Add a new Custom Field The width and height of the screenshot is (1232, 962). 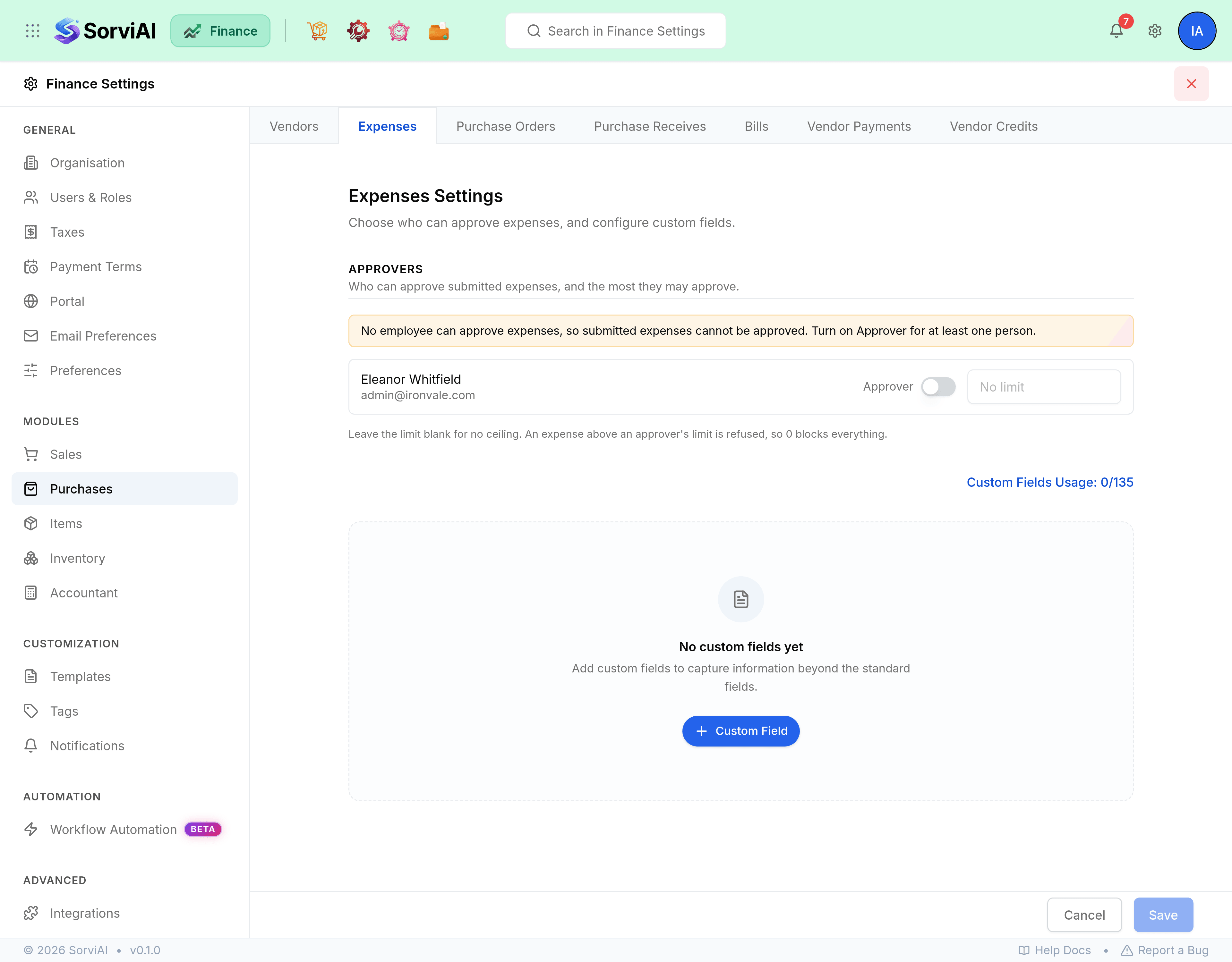click(x=741, y=731)
